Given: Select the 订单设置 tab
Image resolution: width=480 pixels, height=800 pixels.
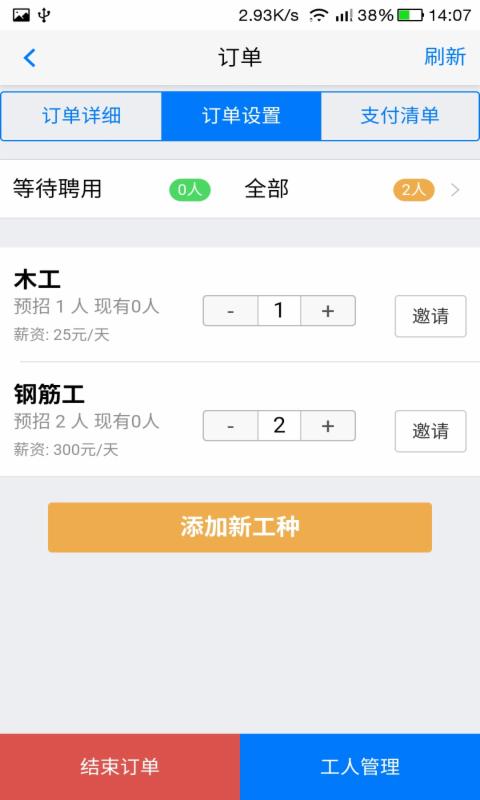Looking at the screenshot, I should (241, 116).
